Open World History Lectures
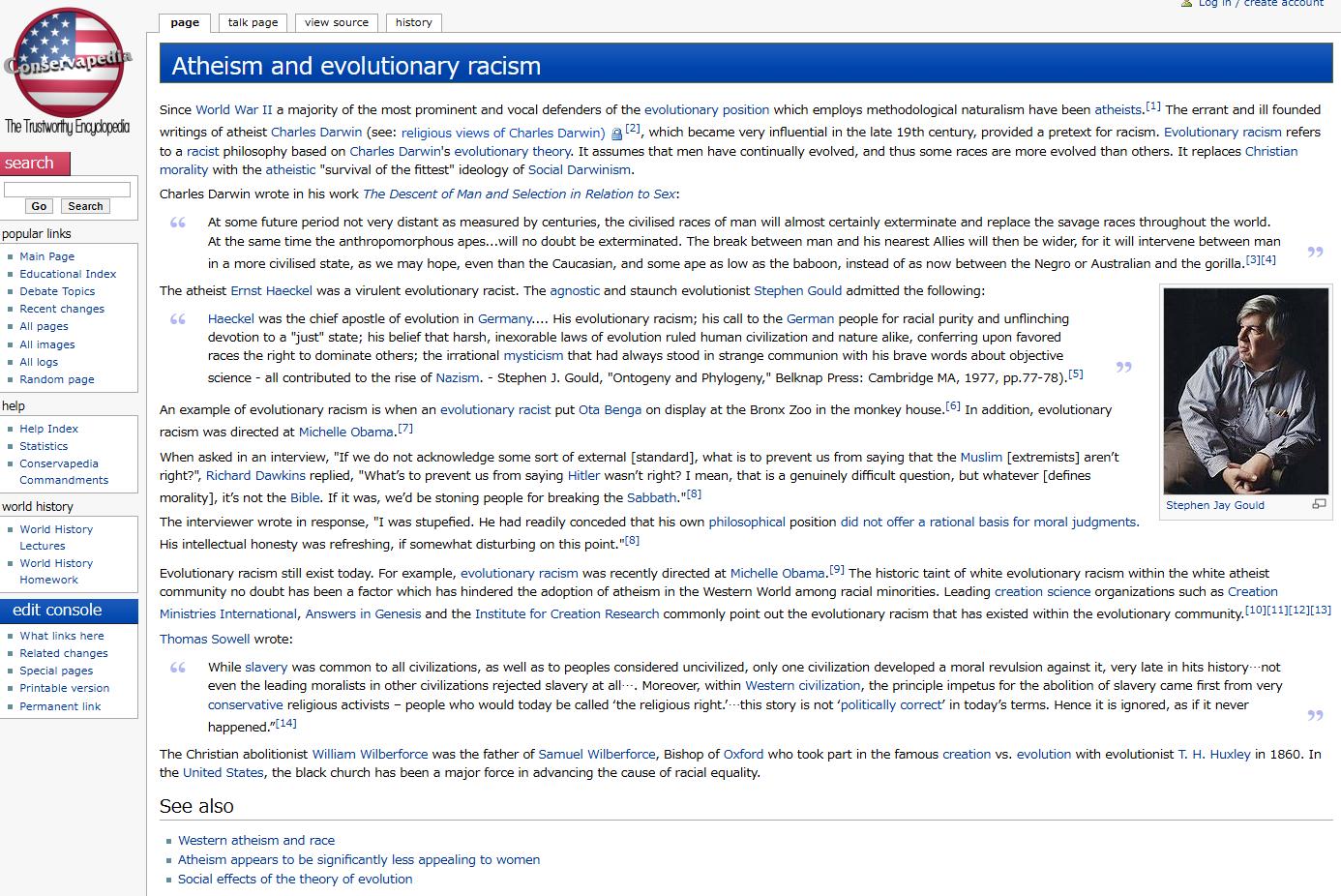Viewport: 1341px width, 896px height. pyautogui.click(x=56, y=537)
